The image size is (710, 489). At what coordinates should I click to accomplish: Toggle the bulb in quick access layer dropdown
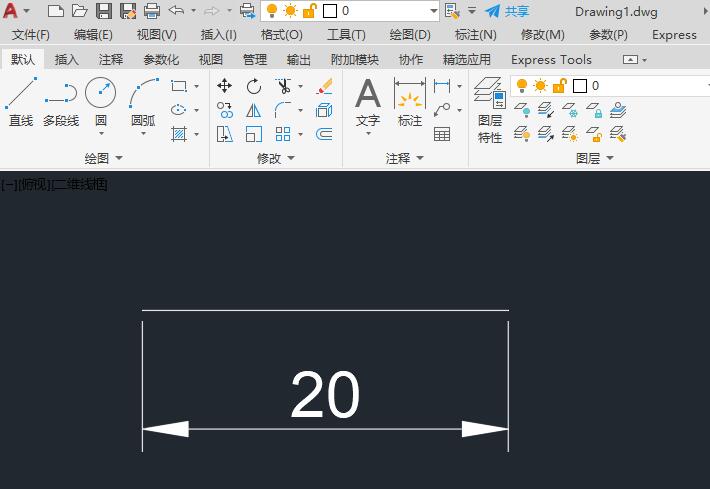272,10
